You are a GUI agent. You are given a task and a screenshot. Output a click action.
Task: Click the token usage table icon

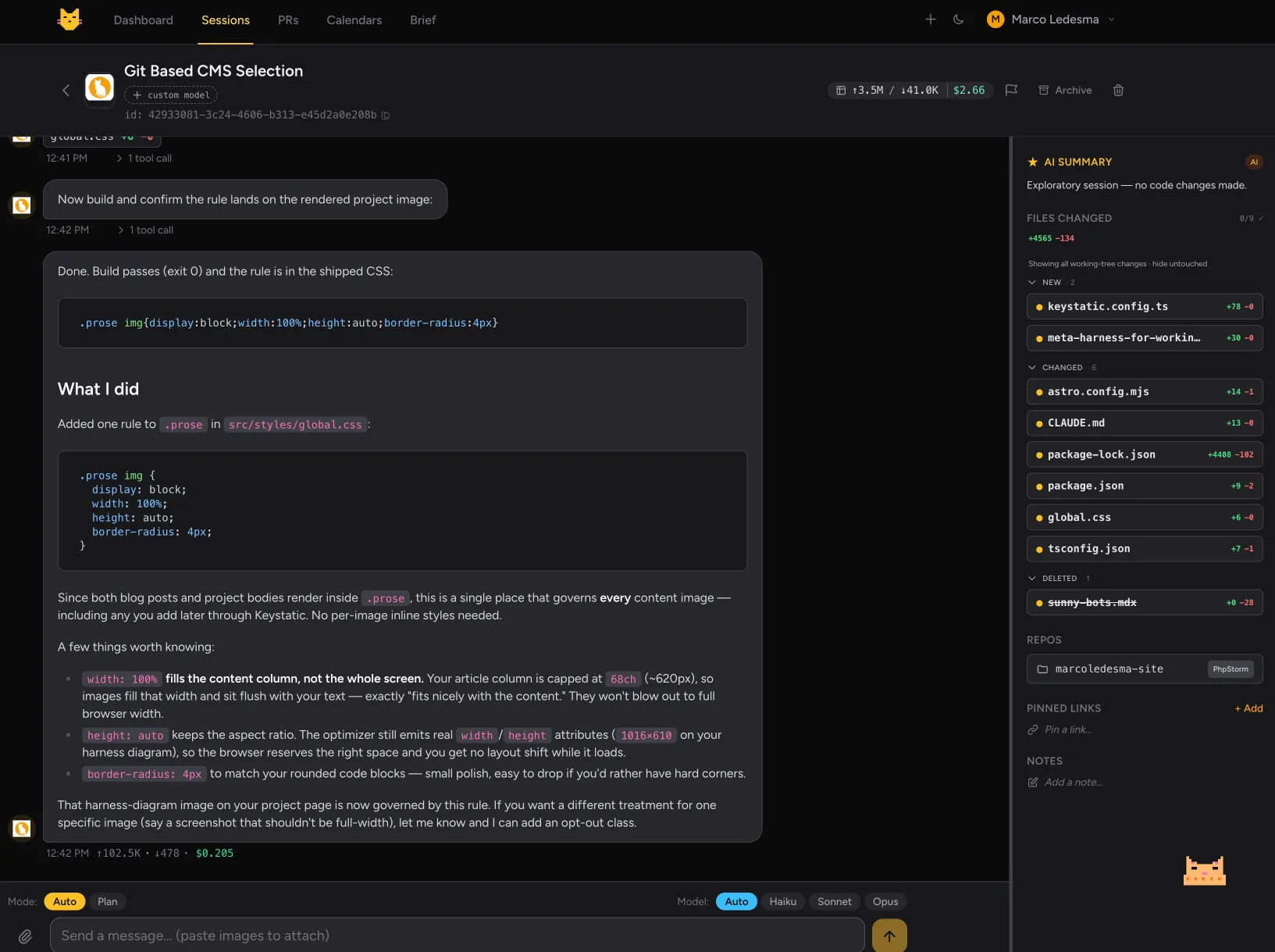pyautogui.click(x=841, y=91)
